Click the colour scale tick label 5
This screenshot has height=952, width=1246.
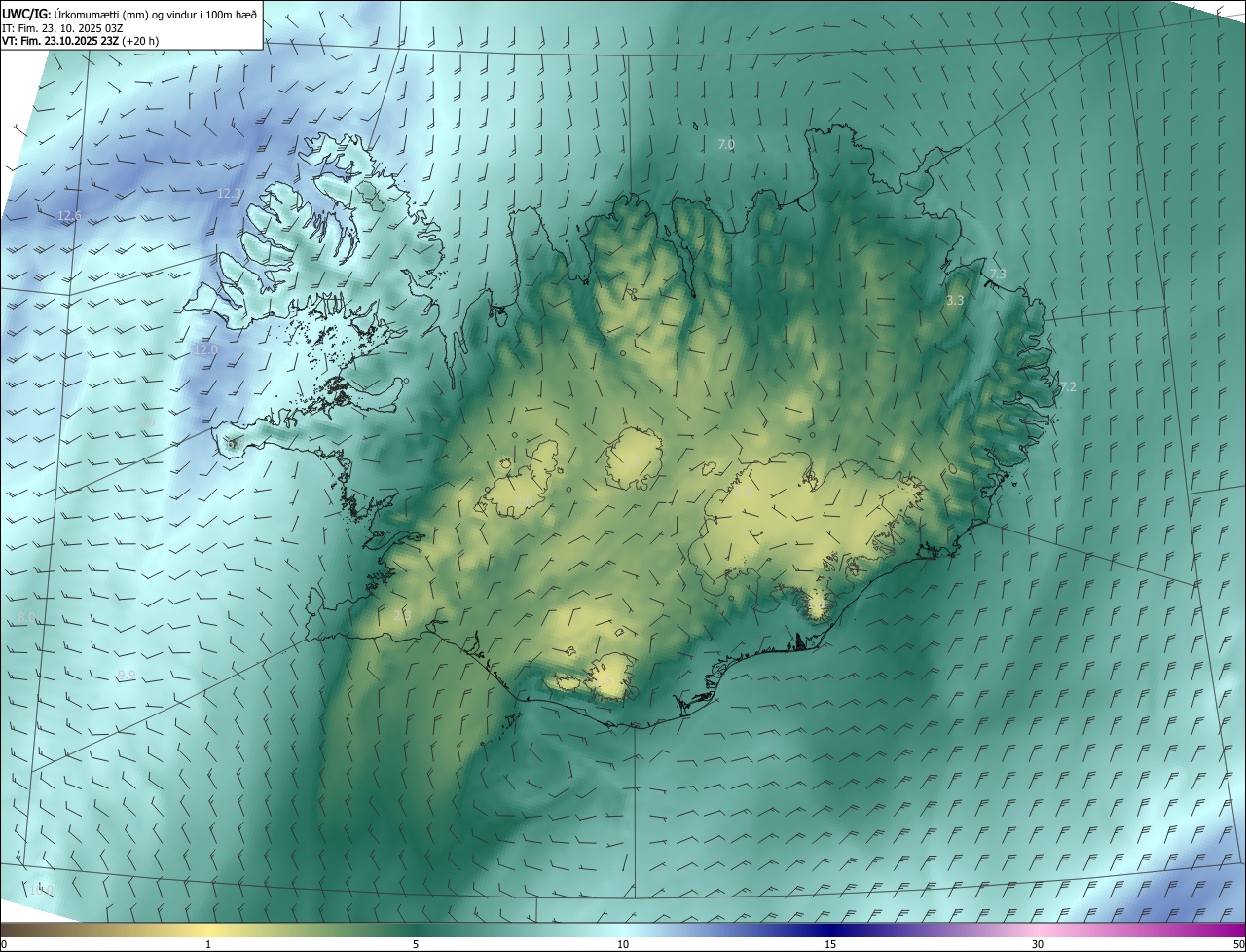416,944
